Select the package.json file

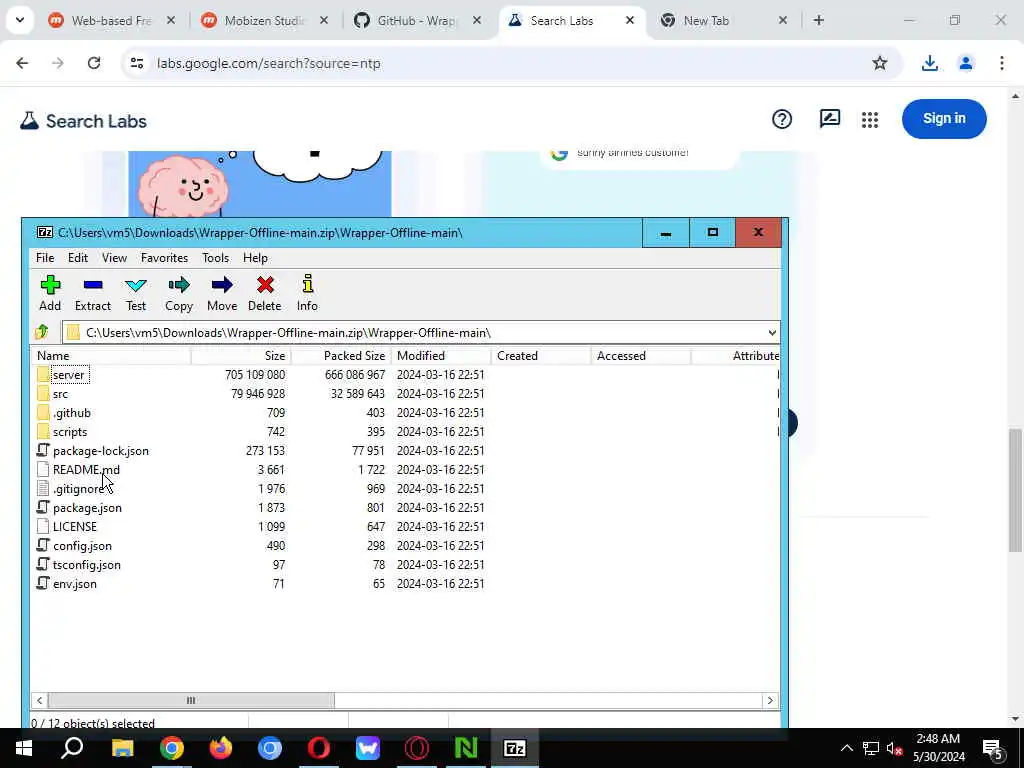click(x=87, y=507)
